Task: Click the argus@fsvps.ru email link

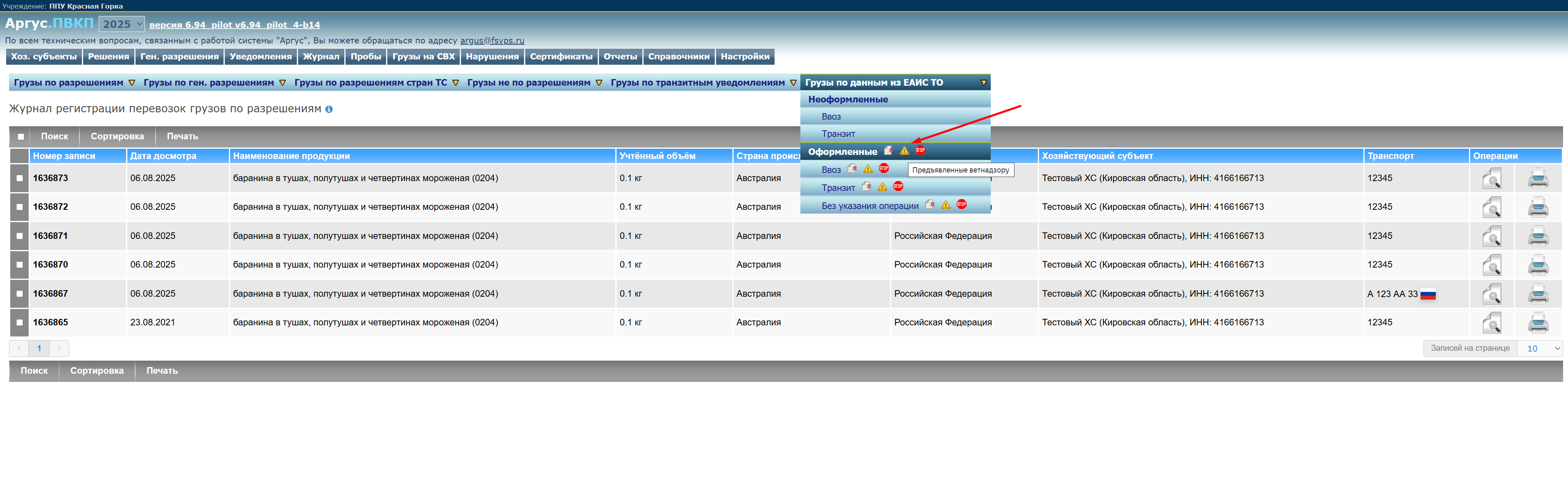Action: (x=492, y=41)
